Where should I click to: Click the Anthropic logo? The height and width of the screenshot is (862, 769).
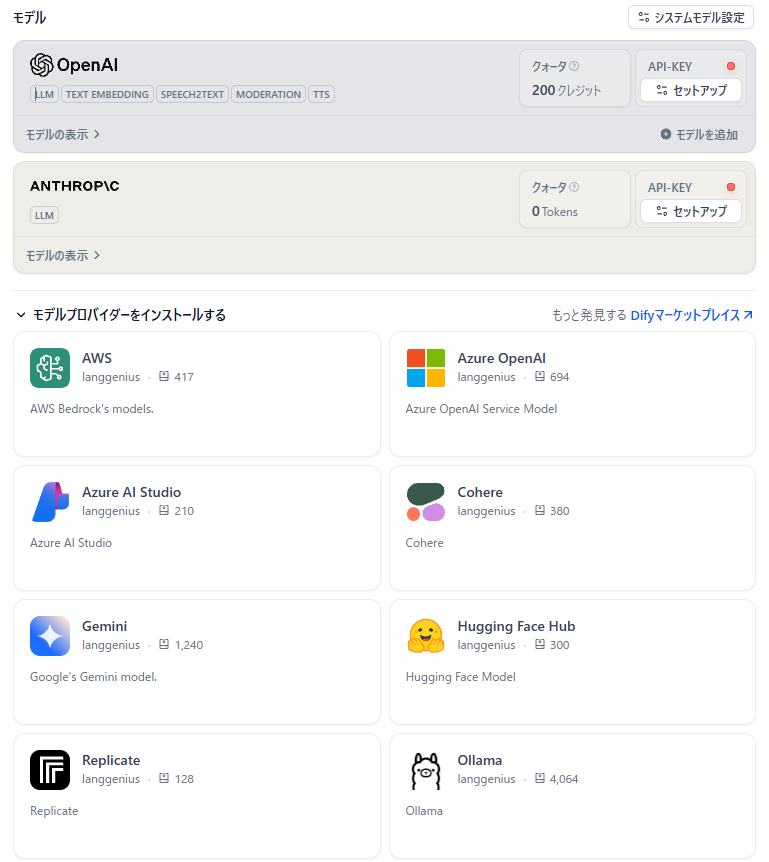pos(74,186)
